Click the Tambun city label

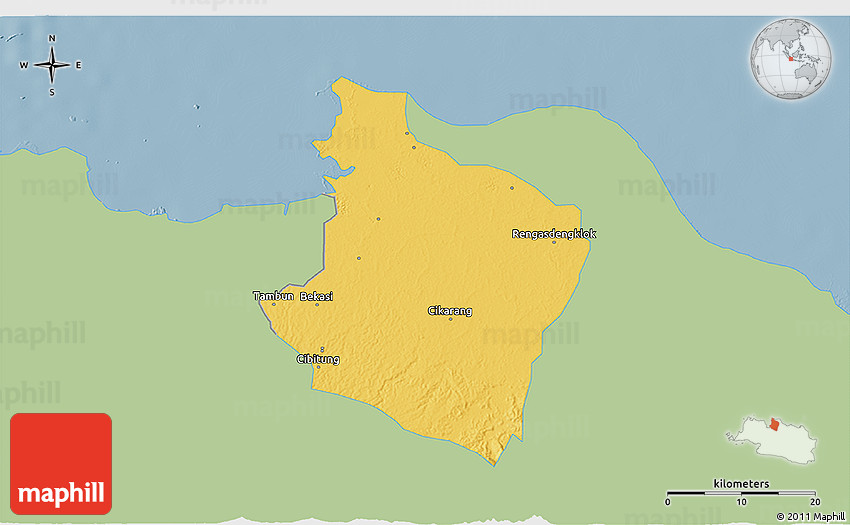tap(273, 296)
